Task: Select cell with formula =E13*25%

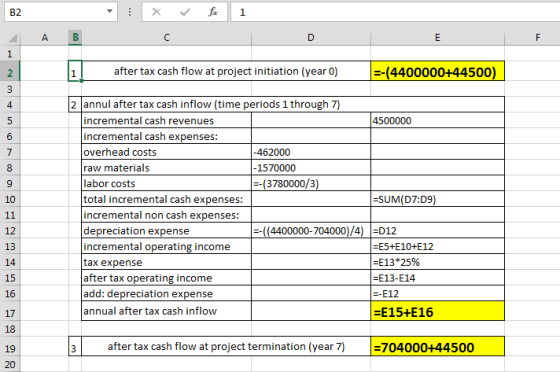Action: 438,262
